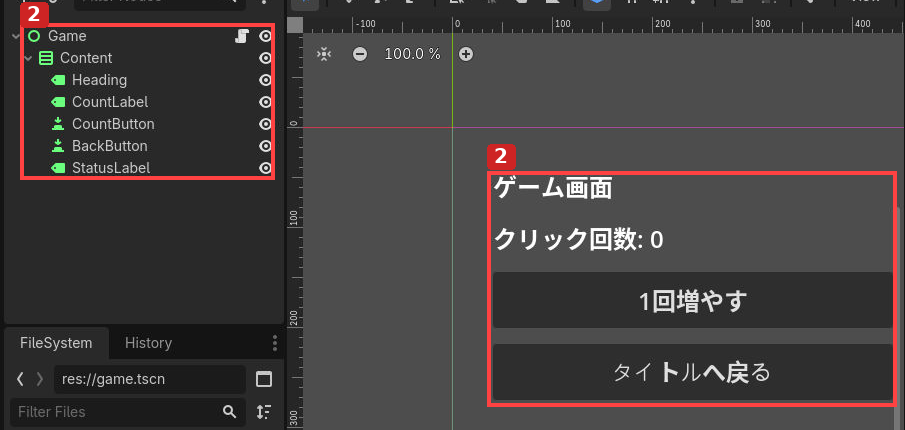905x430 pixels.
Task: Toggle BackButton visibility eye
Action: click(265, 146)
